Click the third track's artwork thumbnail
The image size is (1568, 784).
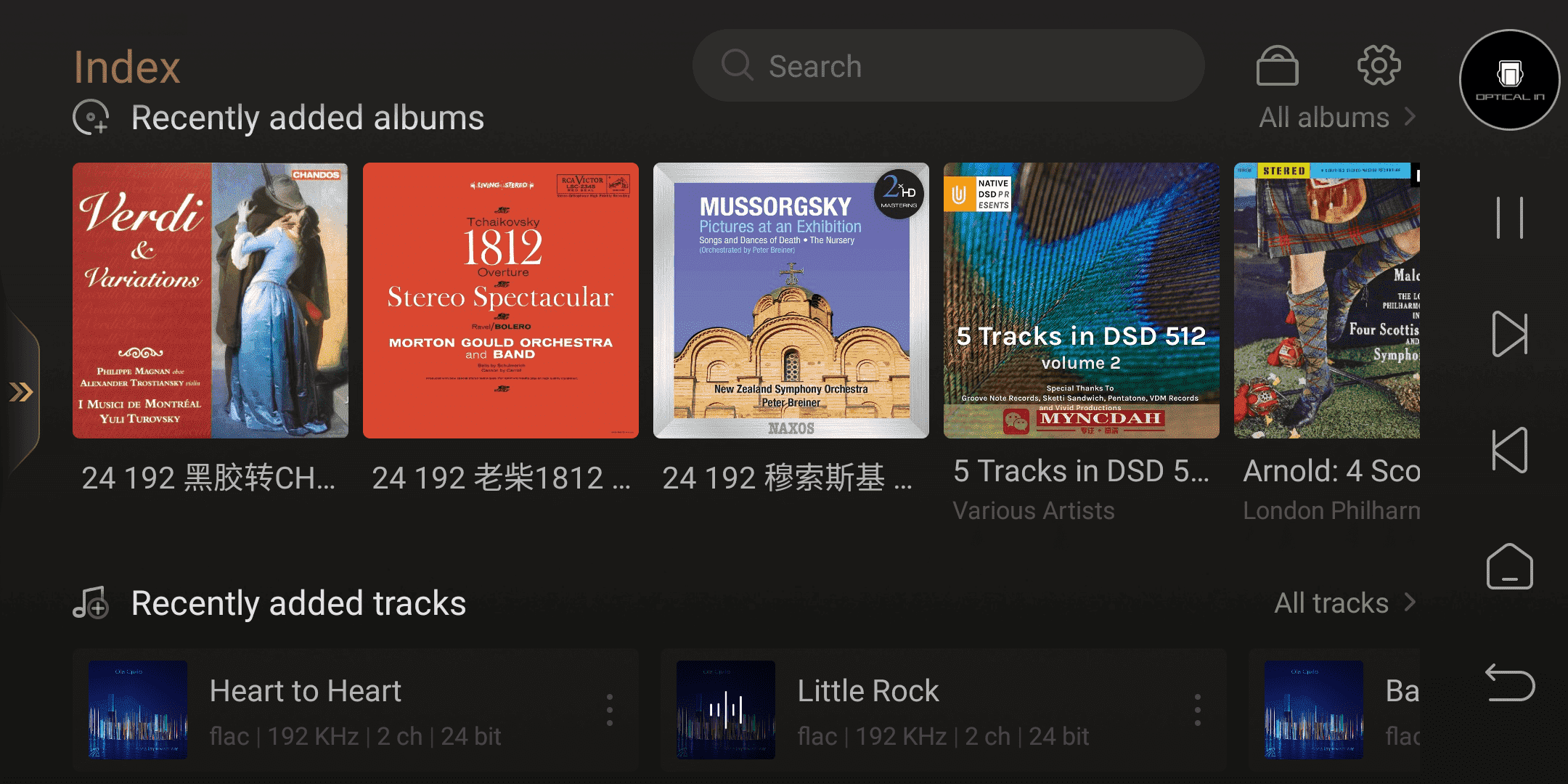tap(1314, 710)
